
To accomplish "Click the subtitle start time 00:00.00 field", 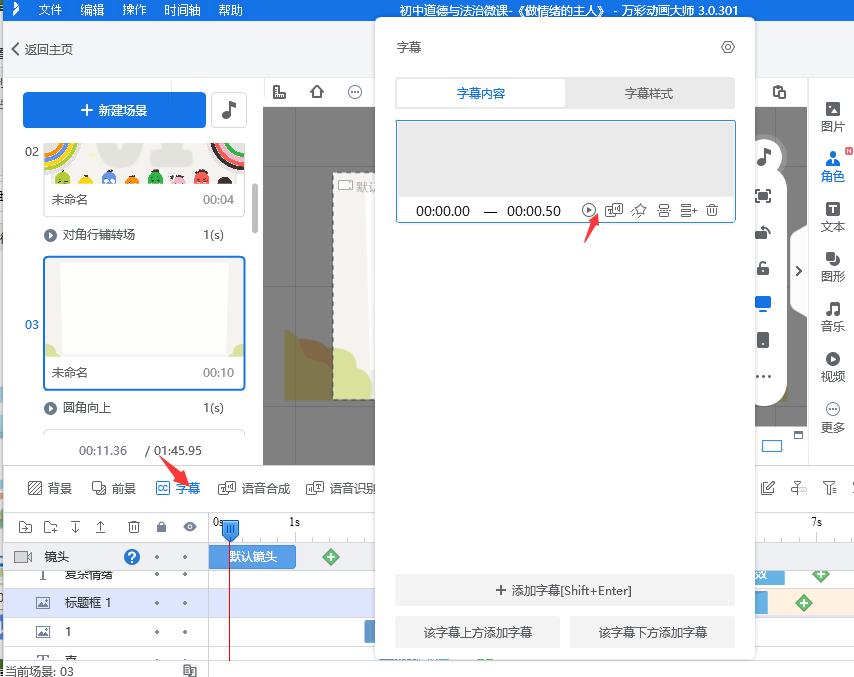I will point(441,211).
